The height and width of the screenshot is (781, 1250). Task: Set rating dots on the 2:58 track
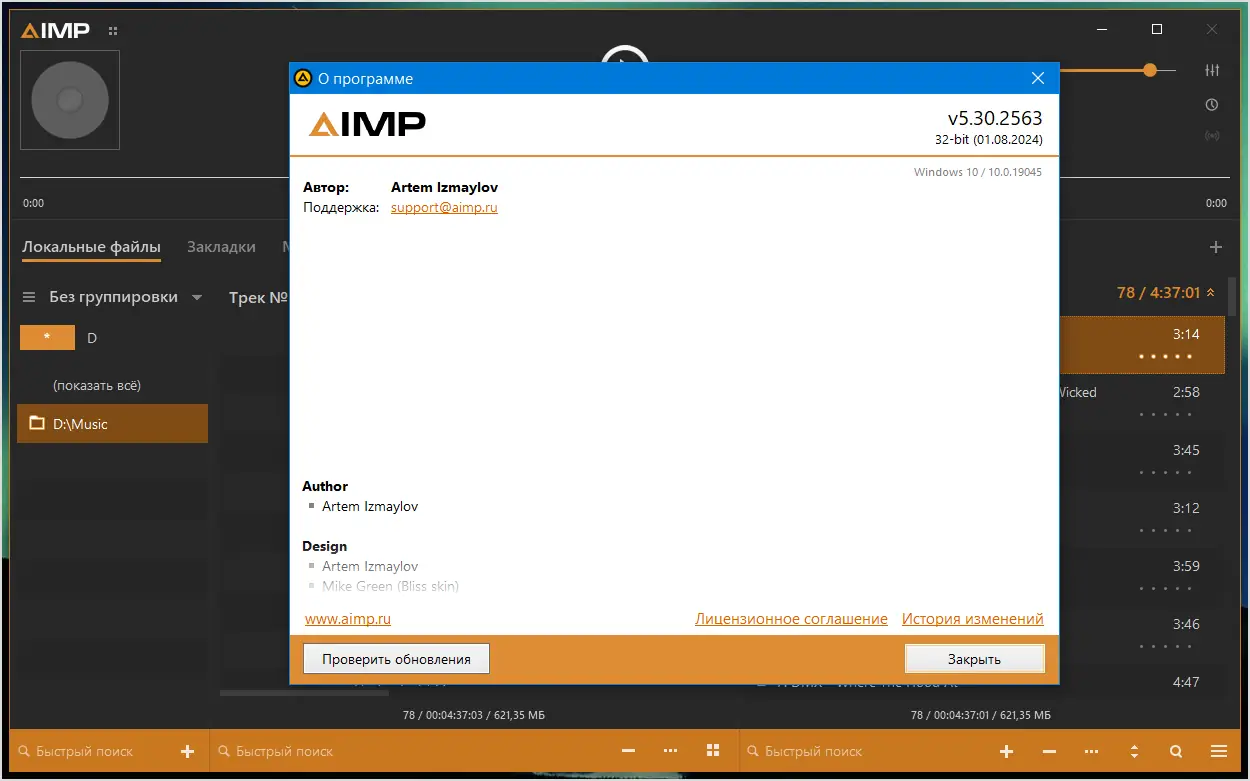(1165, 414)
